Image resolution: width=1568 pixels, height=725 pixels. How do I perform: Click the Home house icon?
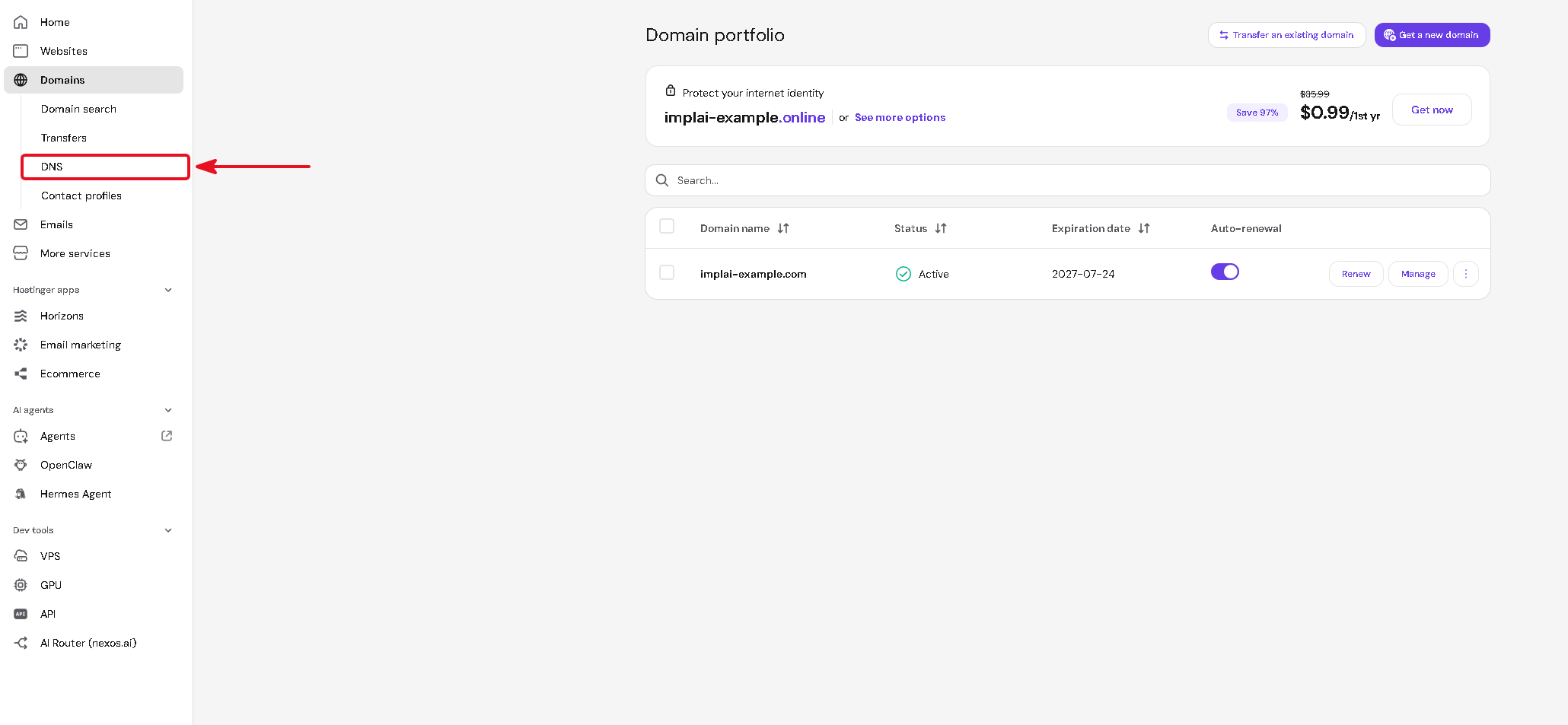[x=21, y=22]
